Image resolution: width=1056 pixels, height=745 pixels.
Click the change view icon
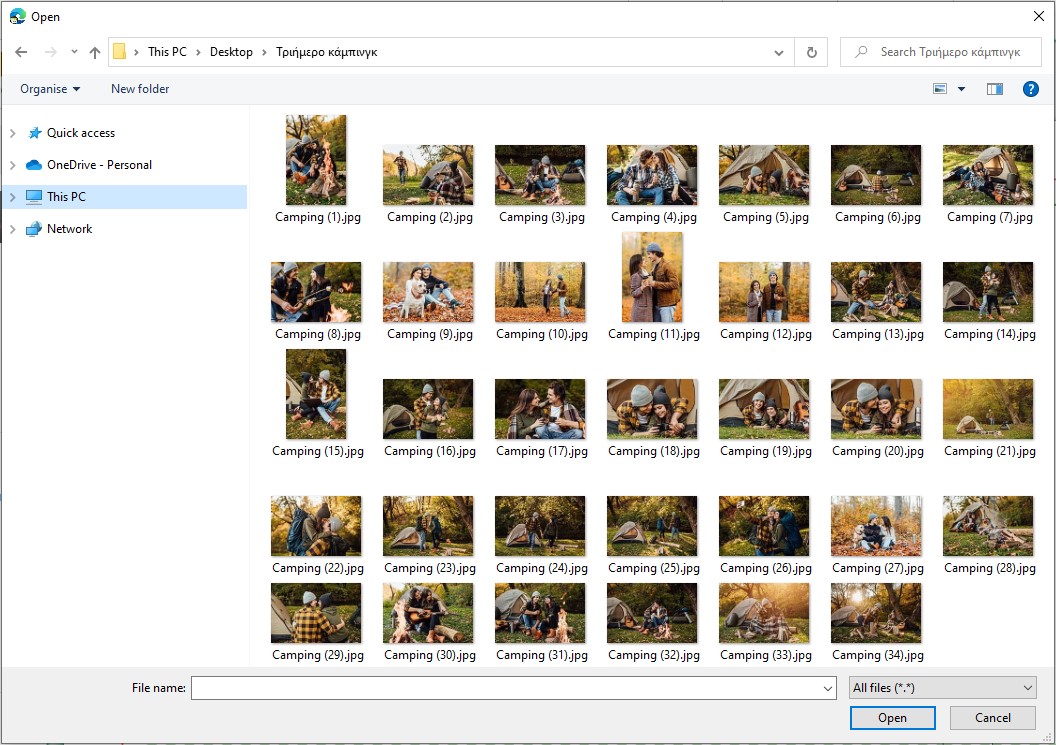click(x=940, y=89)
